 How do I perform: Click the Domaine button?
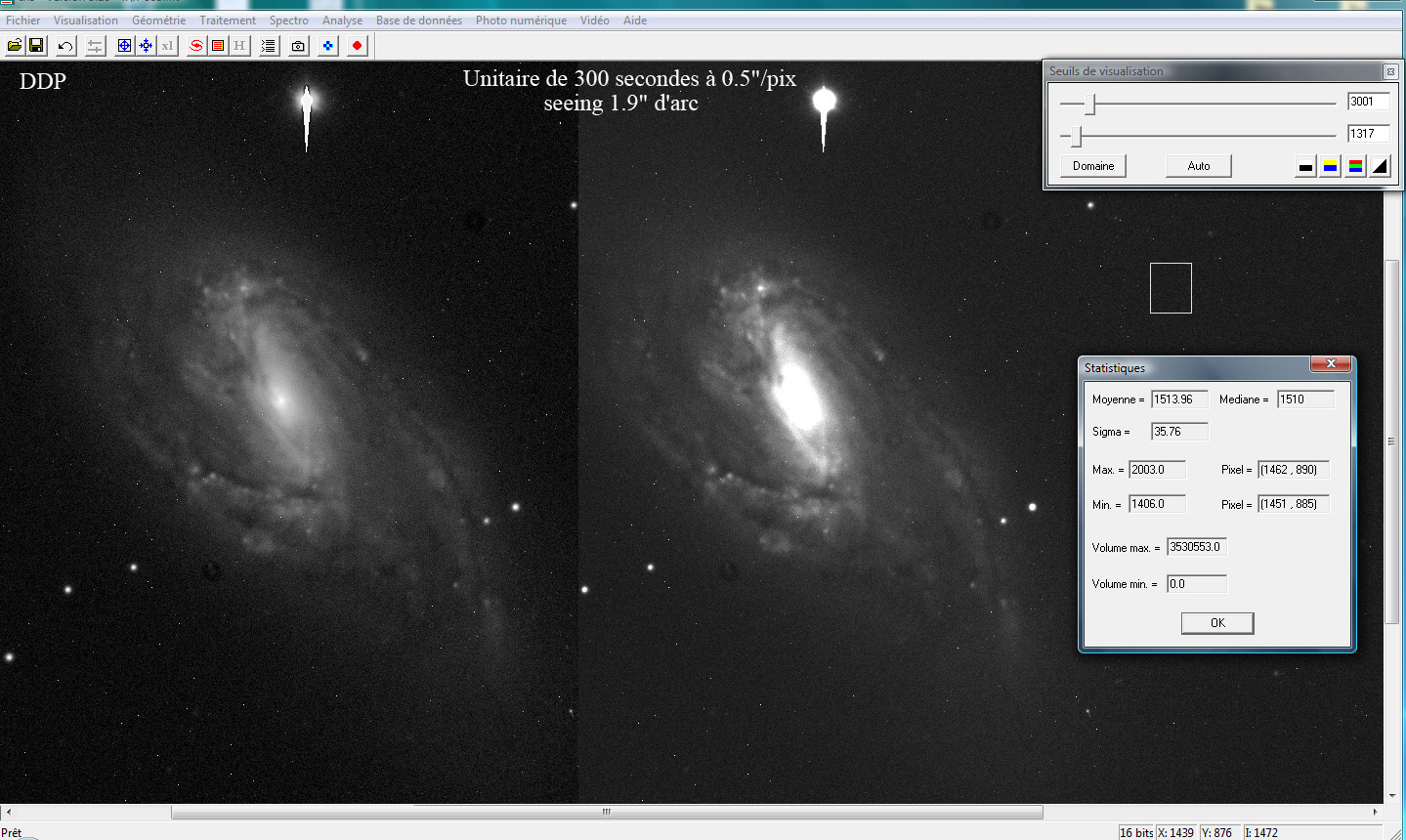(1093, 166)
